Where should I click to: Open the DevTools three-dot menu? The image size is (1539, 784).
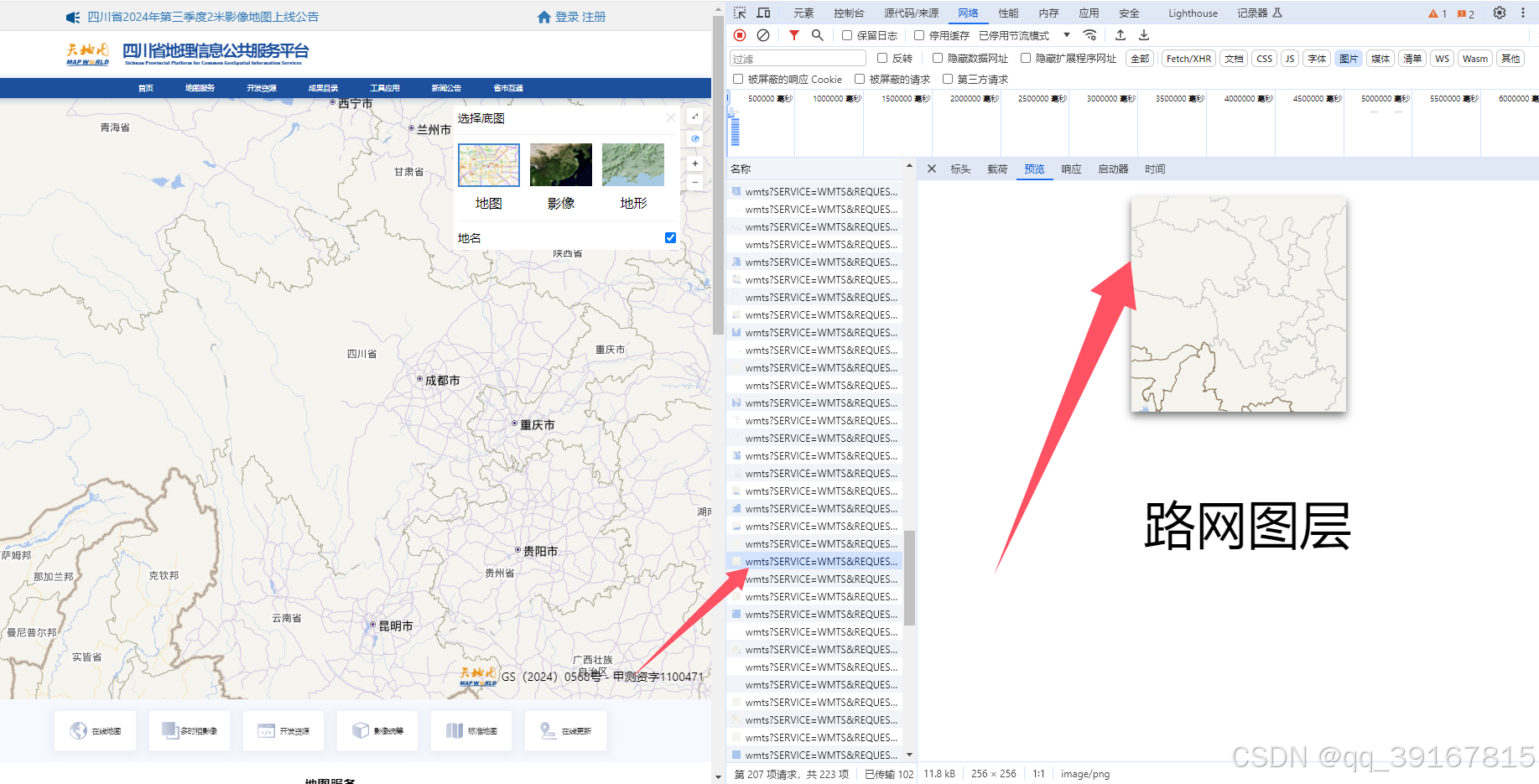pyautogui.click(x=1523, y=13)
